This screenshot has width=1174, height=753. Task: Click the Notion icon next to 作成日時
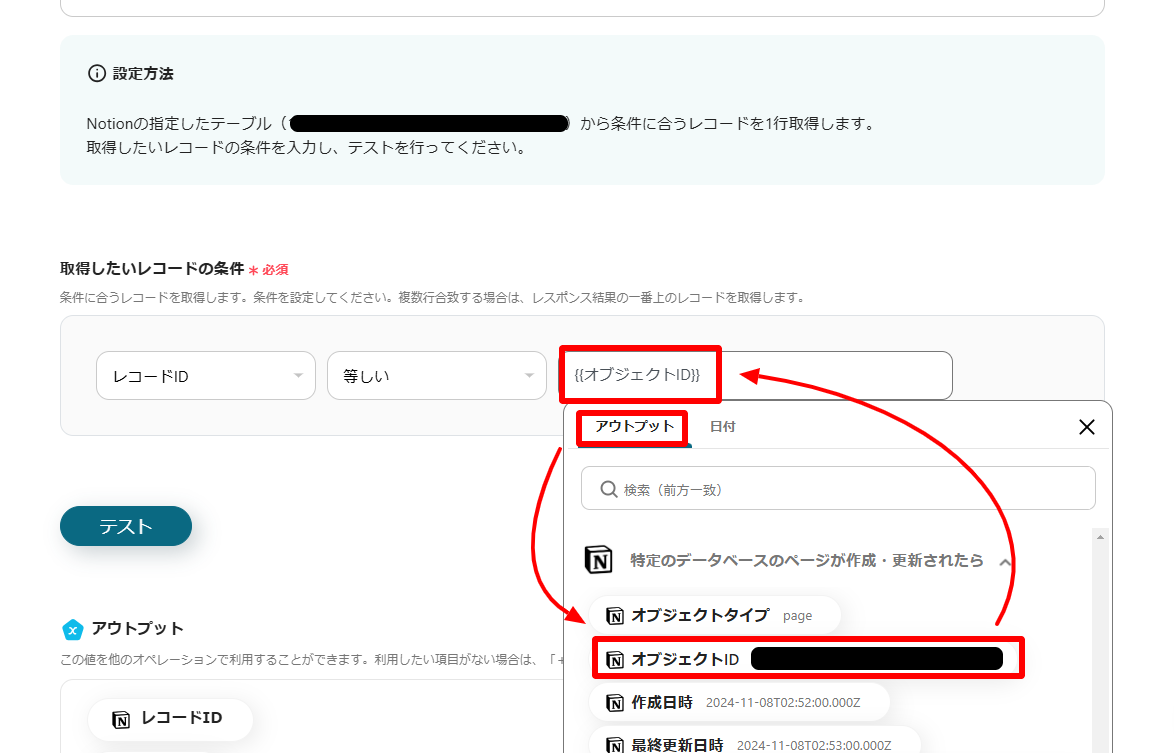coord(613,703)
